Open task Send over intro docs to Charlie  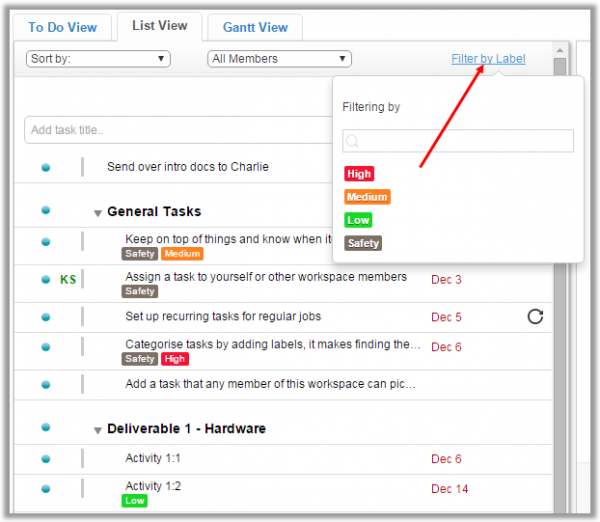click(188, 167)
